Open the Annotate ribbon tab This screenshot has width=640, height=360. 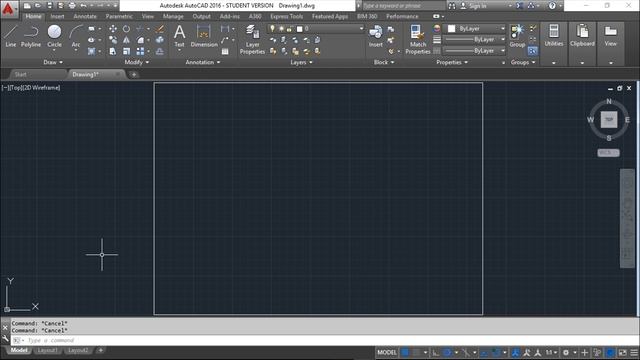(85, 16)
